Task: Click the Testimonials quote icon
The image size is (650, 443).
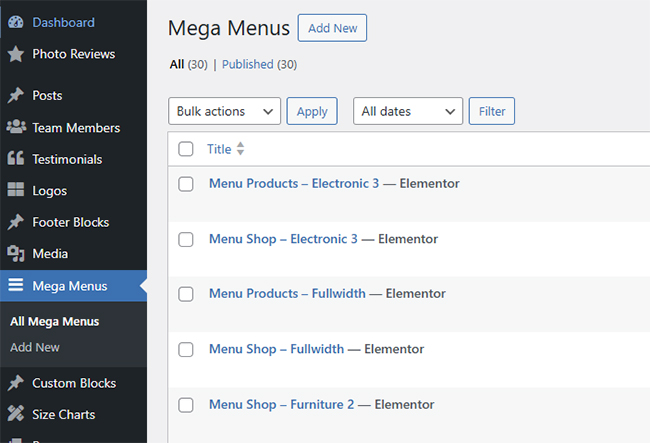Action: (x=16, y=158)
